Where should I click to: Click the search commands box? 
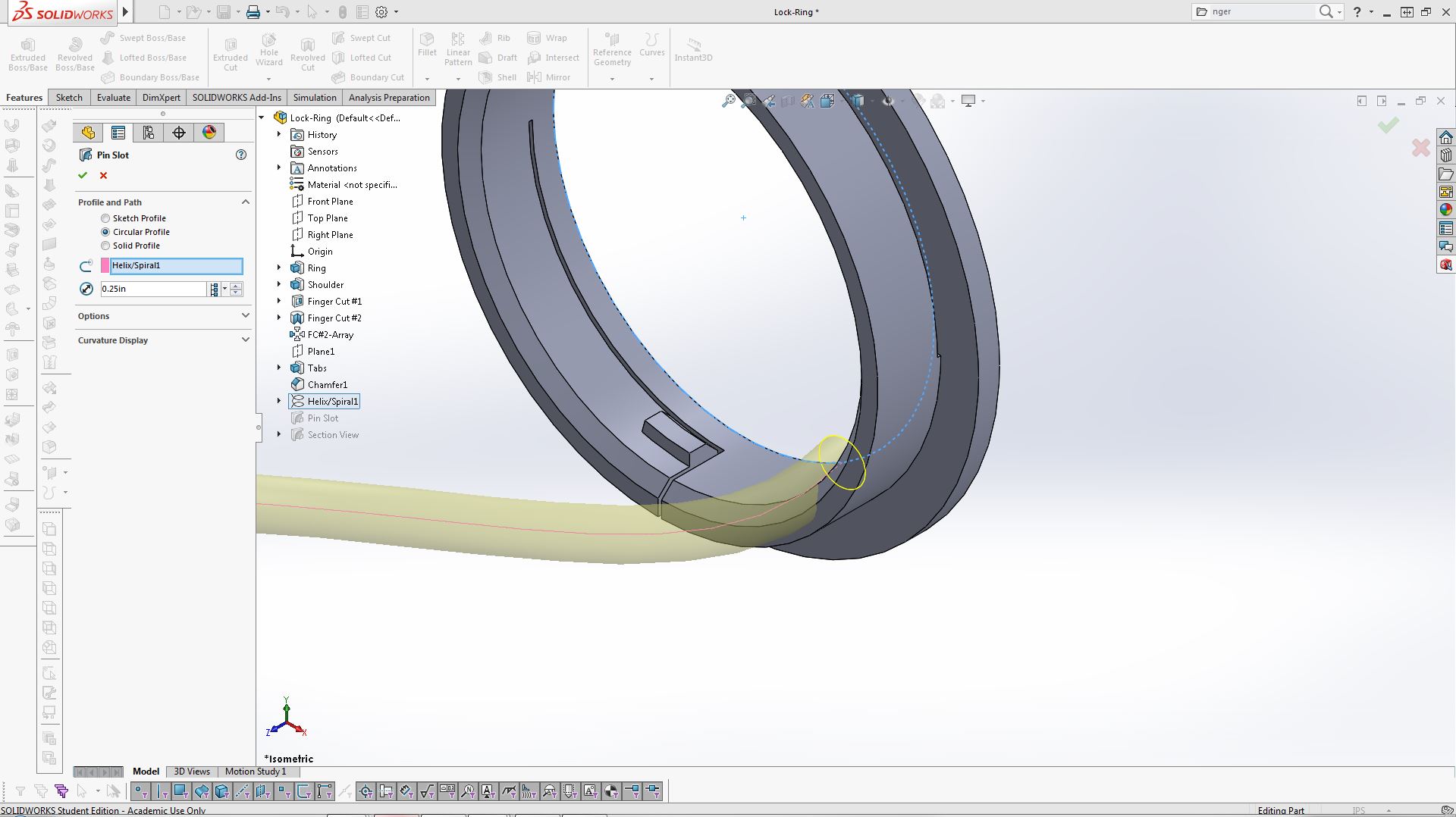click(1263, 11)
